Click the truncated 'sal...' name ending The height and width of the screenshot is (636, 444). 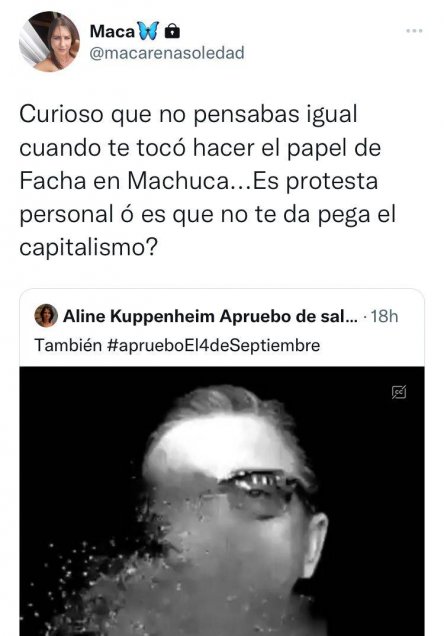(339, 316)
